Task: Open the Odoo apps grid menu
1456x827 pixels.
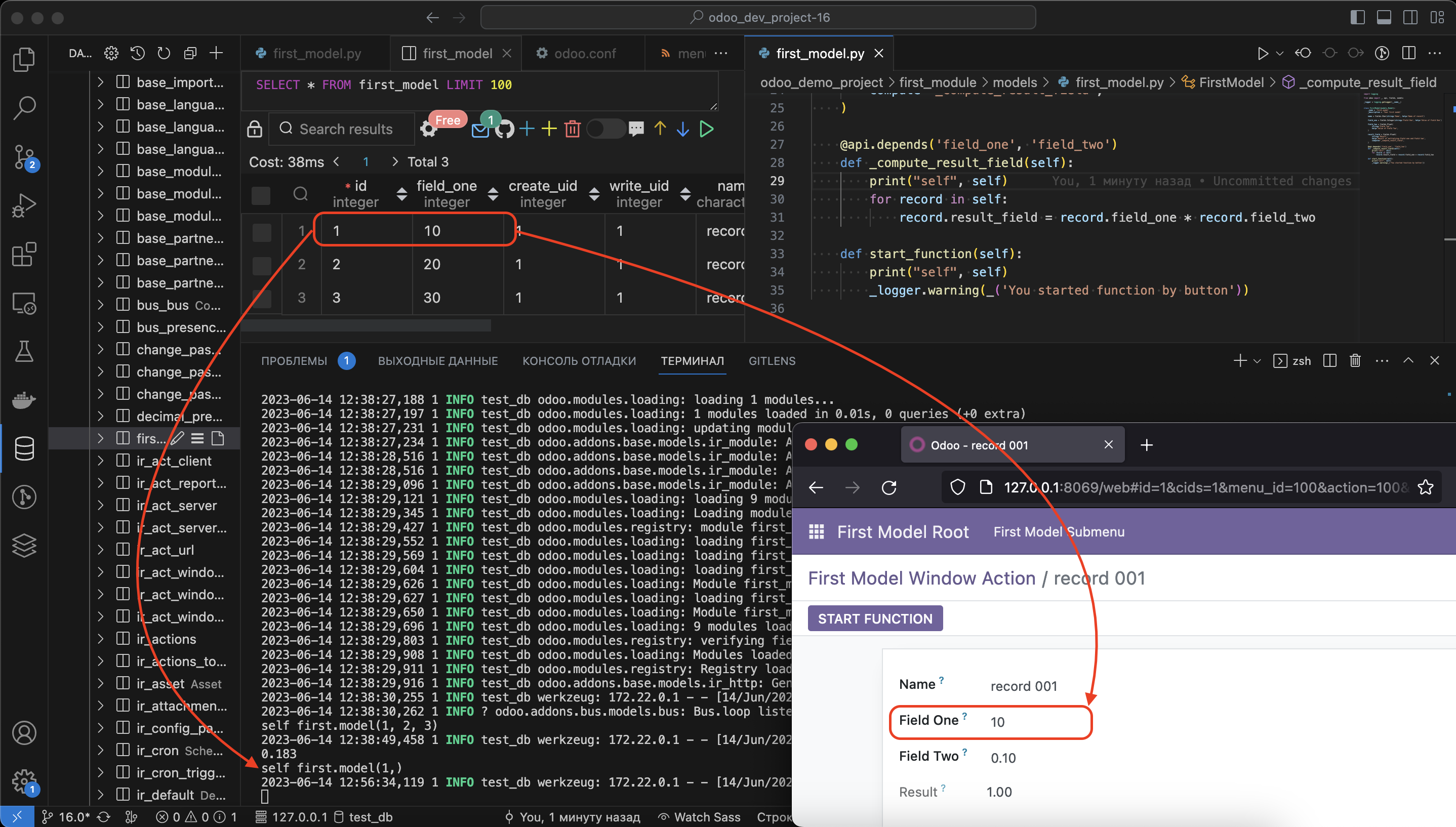Action: click(x=816, y=531)
